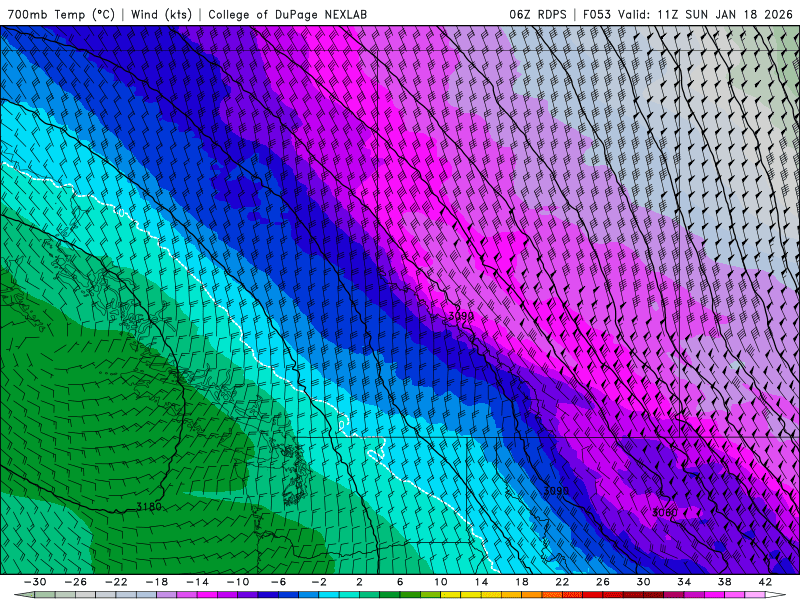Click the "700mb Temp (°C)" title text
800x600 pixels.
(61, 14)
